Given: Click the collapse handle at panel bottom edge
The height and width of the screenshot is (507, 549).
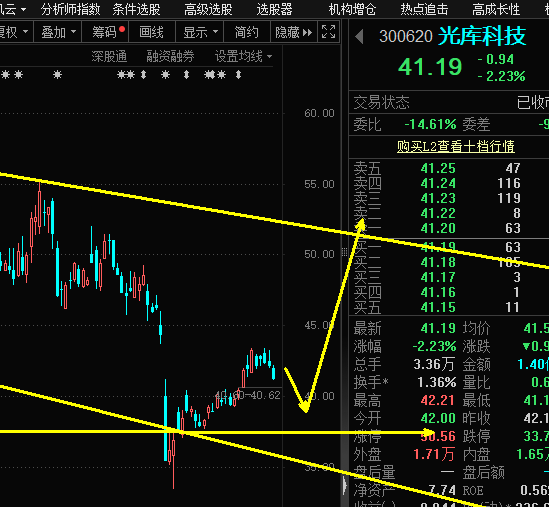Looking at the screenshot, I should [x=345, y=485].
